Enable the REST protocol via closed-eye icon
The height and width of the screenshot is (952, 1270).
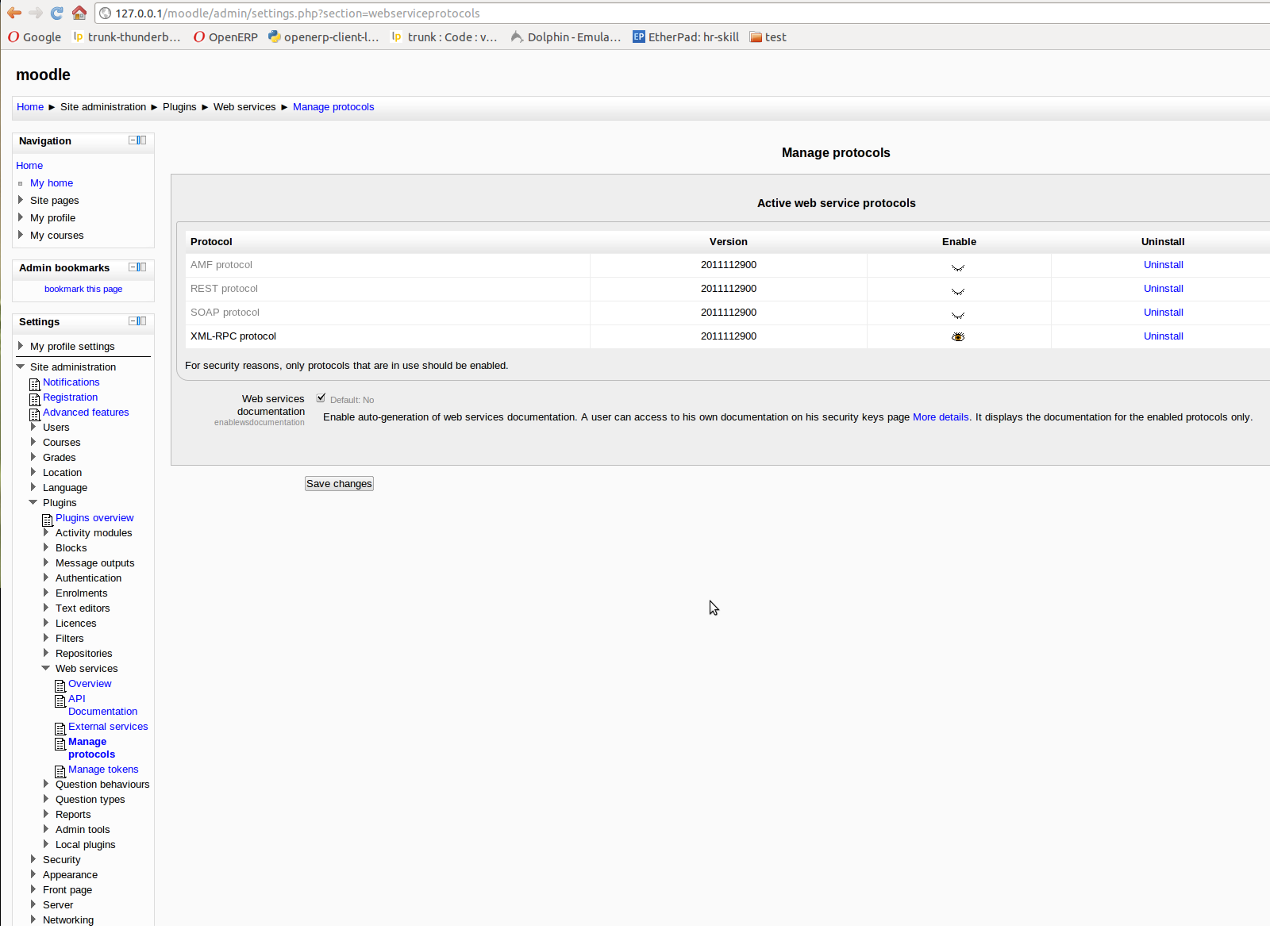[x=958, y=291]
